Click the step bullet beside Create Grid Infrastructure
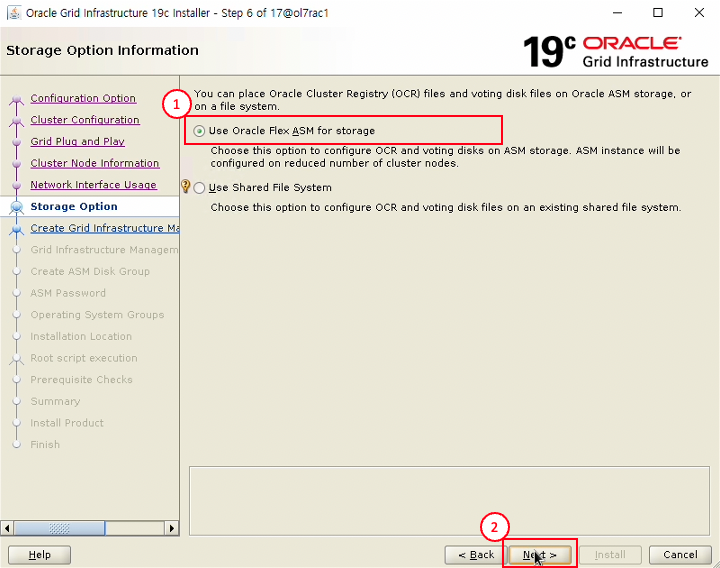Image resolution: width=720 pixels, height=568 pixels. (17, 228)
